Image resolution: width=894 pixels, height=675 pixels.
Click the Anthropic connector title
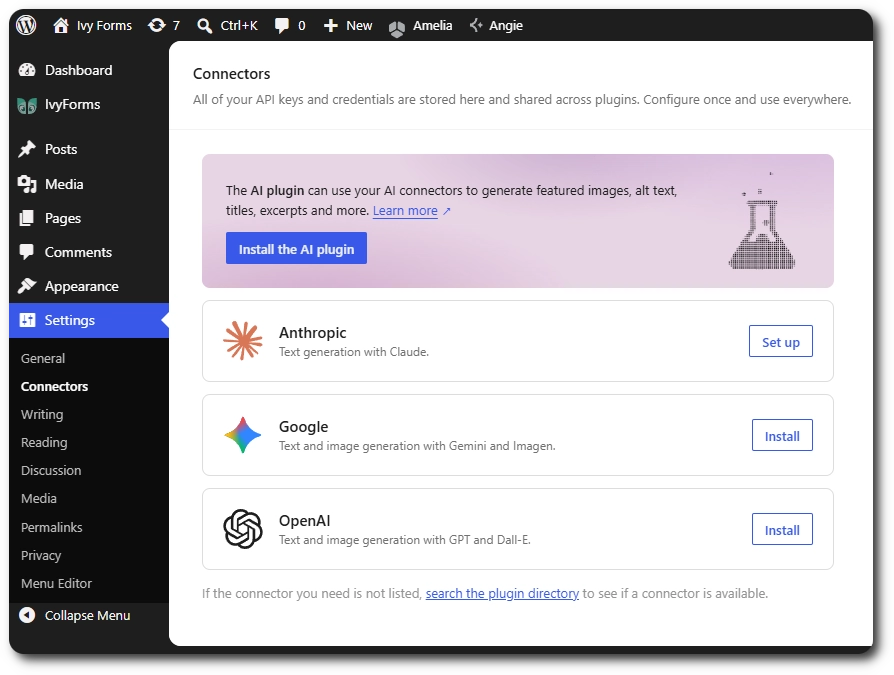(x=312, y=332)
